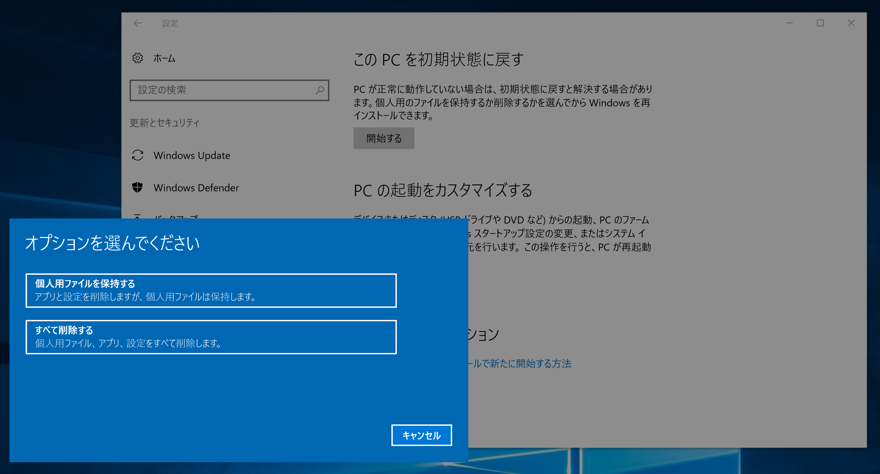The image size is (880, 474).
Task: Choose the すべて削除する option
Action: pos(211,337)
